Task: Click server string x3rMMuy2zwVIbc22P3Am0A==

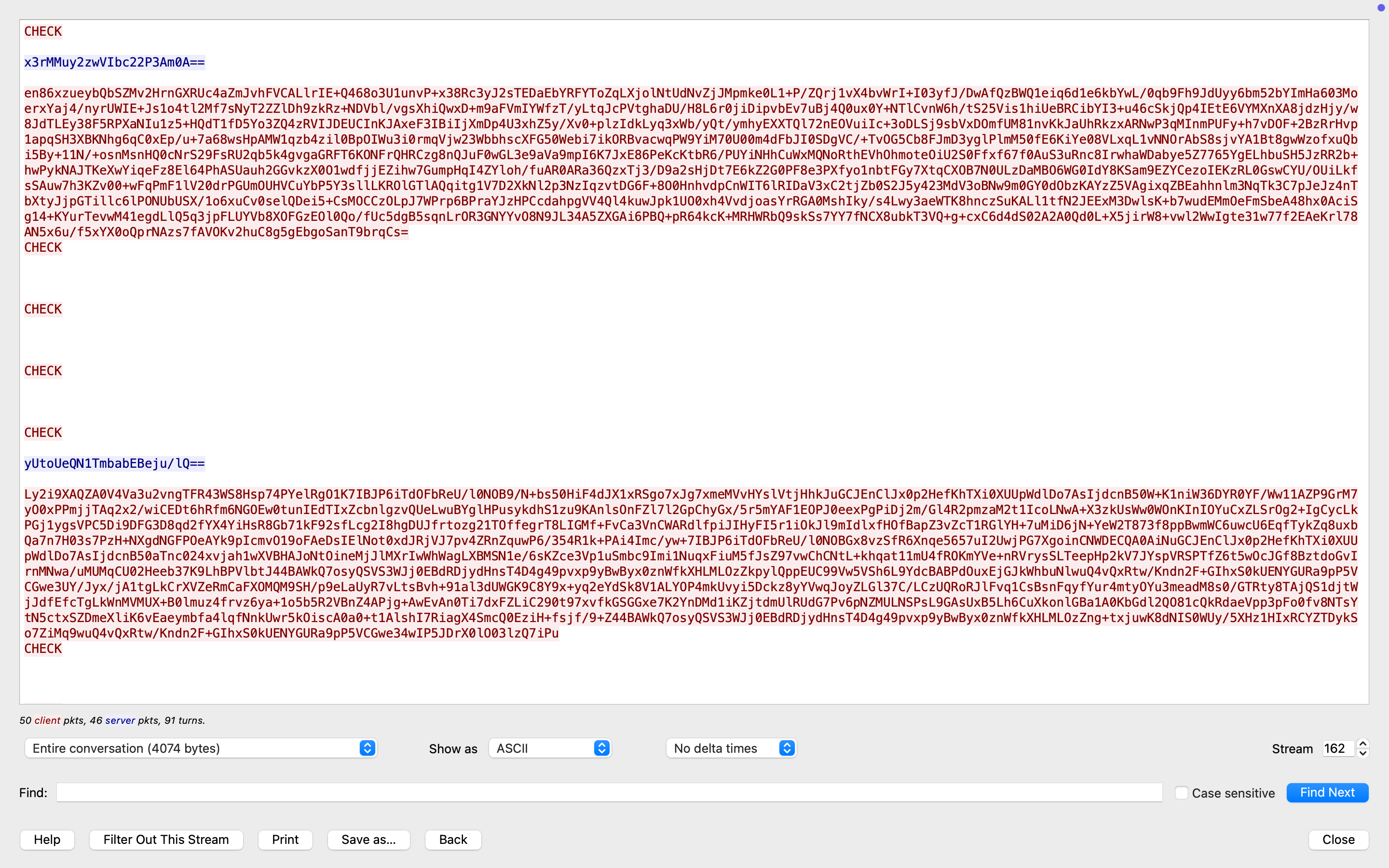Action: click(x=114, y=62)
